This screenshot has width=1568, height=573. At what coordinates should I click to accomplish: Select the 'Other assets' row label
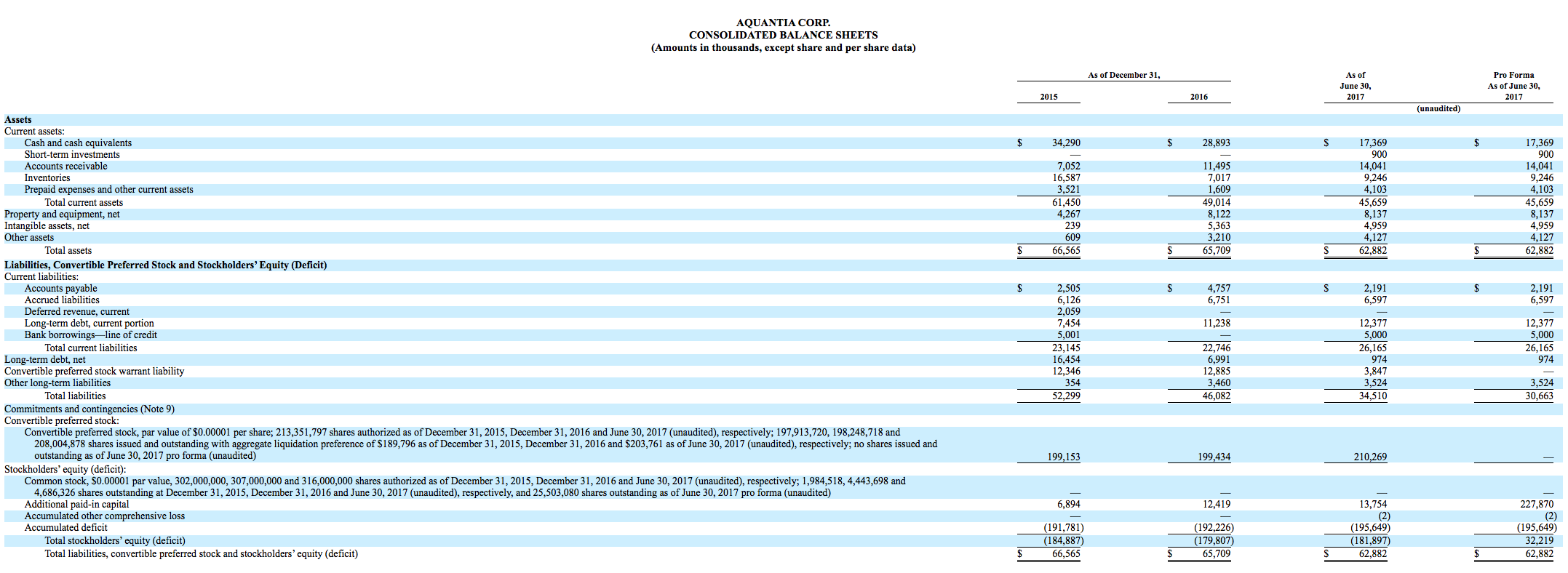(29, 238)
